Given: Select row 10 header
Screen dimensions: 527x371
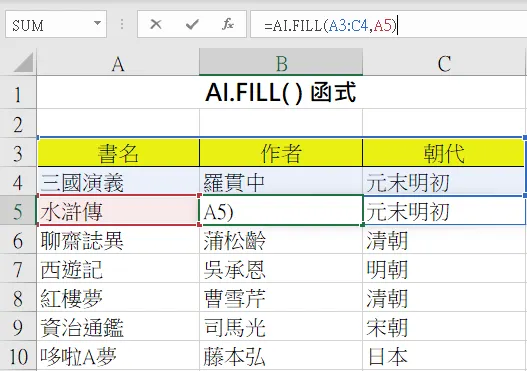Looking at the screenshot, I should coord(18,356).
